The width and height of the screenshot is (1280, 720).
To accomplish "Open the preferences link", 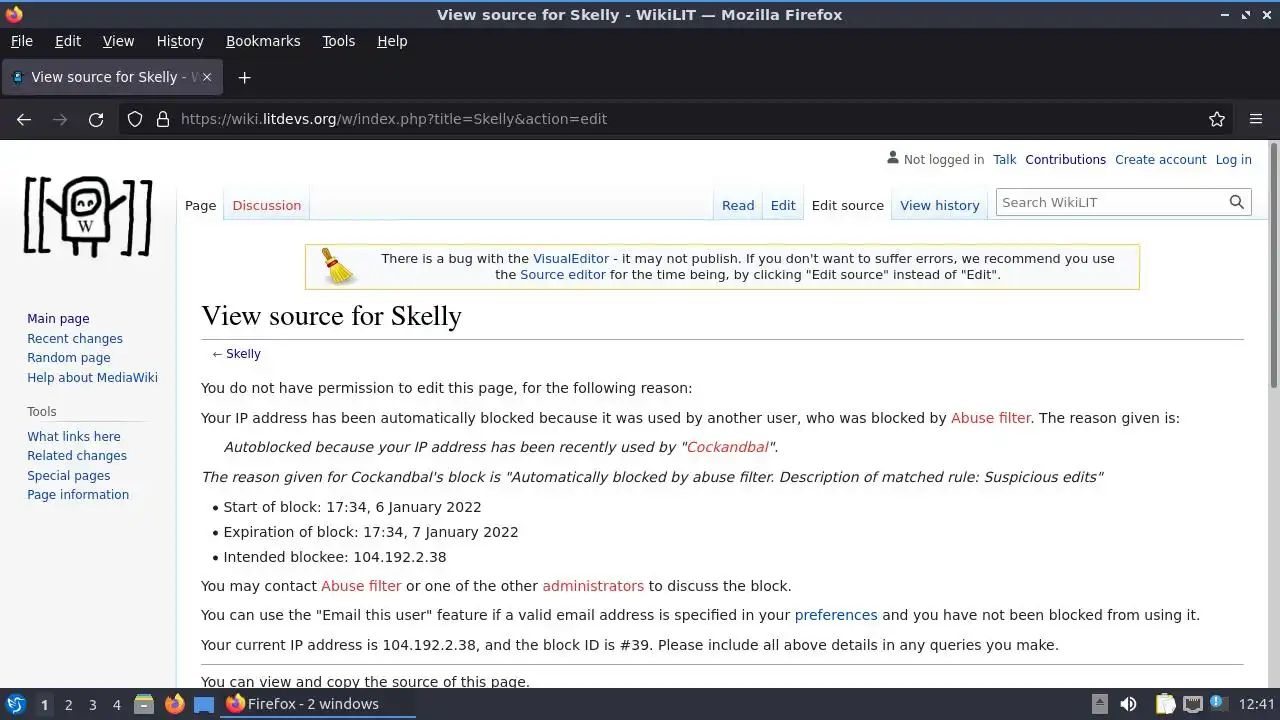I will click(836, 615).
